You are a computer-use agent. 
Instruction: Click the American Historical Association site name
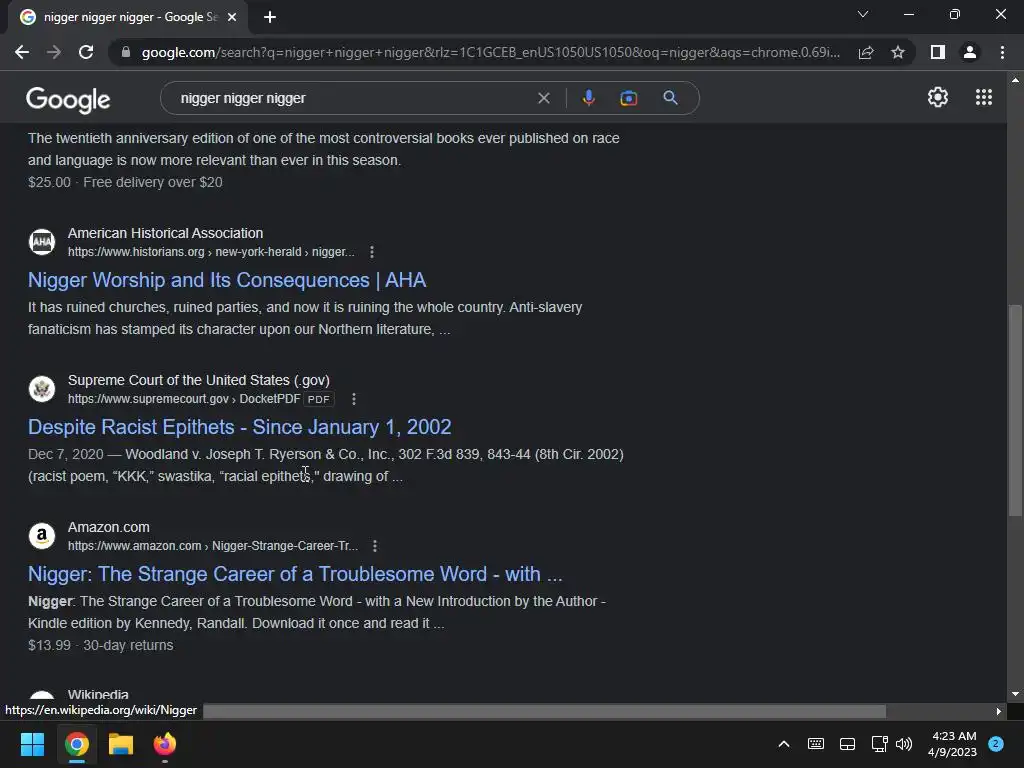[165, 233]
